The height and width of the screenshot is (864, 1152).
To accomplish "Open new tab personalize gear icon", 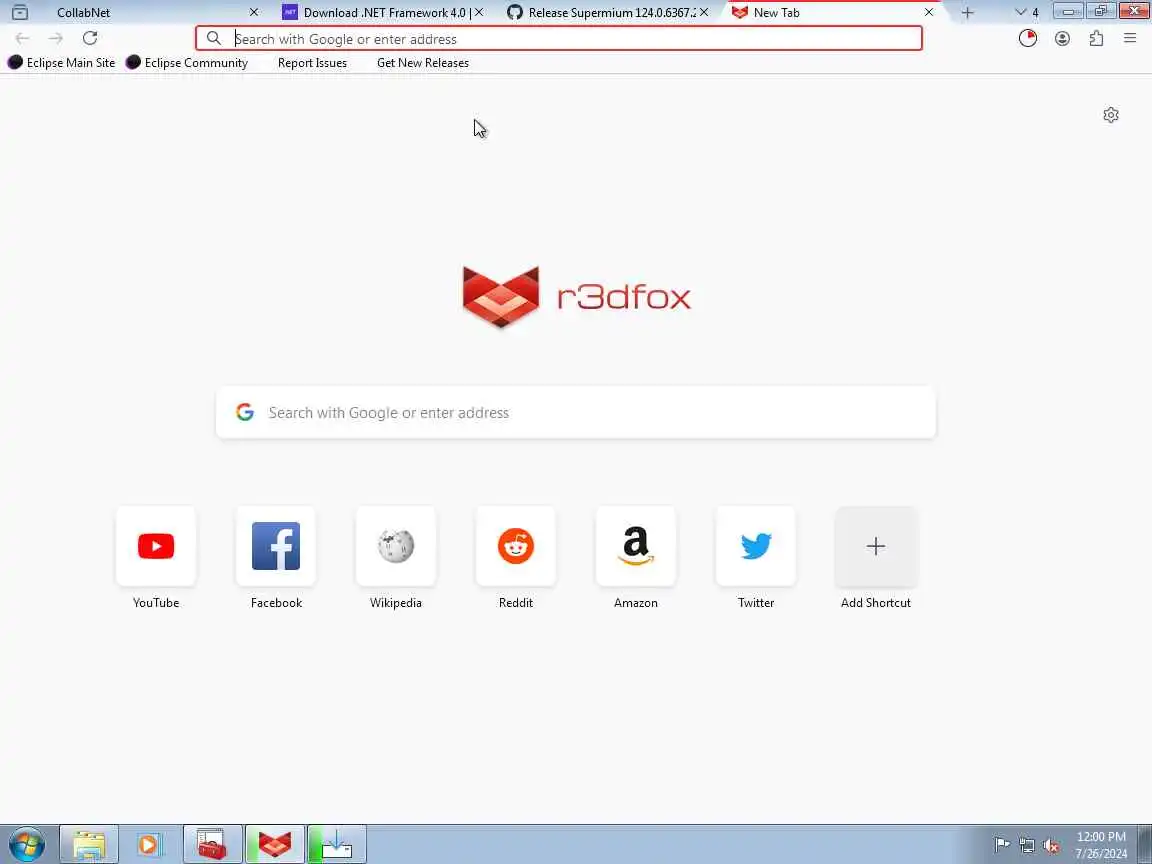I will click(1111, 115).
